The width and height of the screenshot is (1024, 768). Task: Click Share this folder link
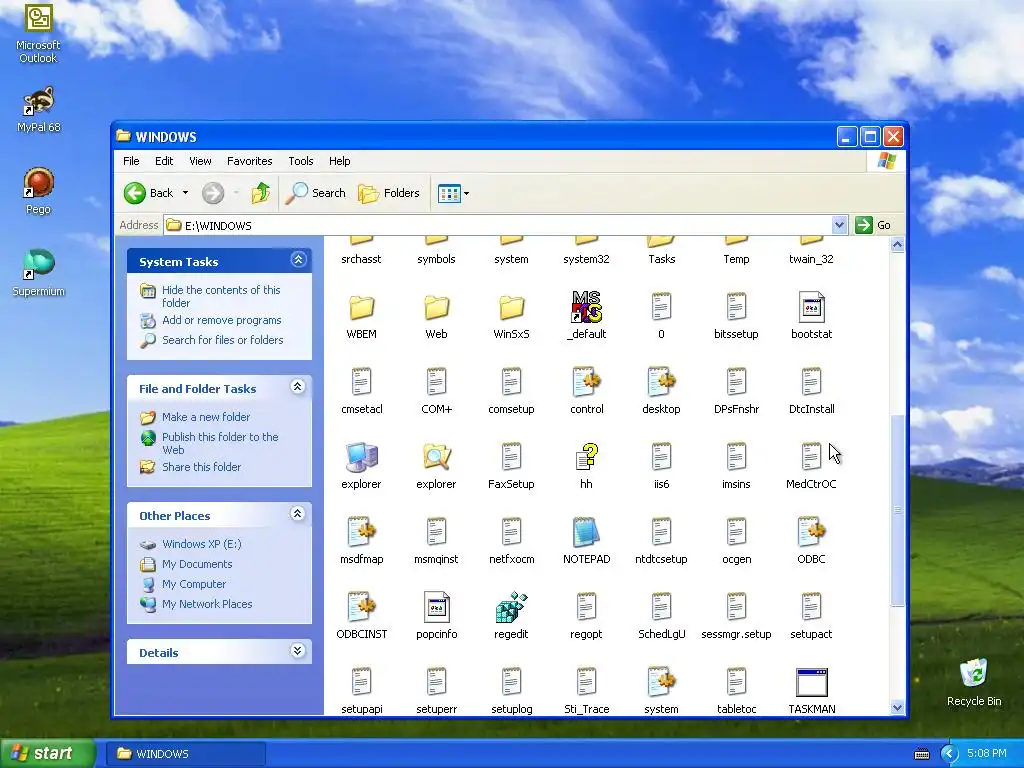click(x=201, y=467)
